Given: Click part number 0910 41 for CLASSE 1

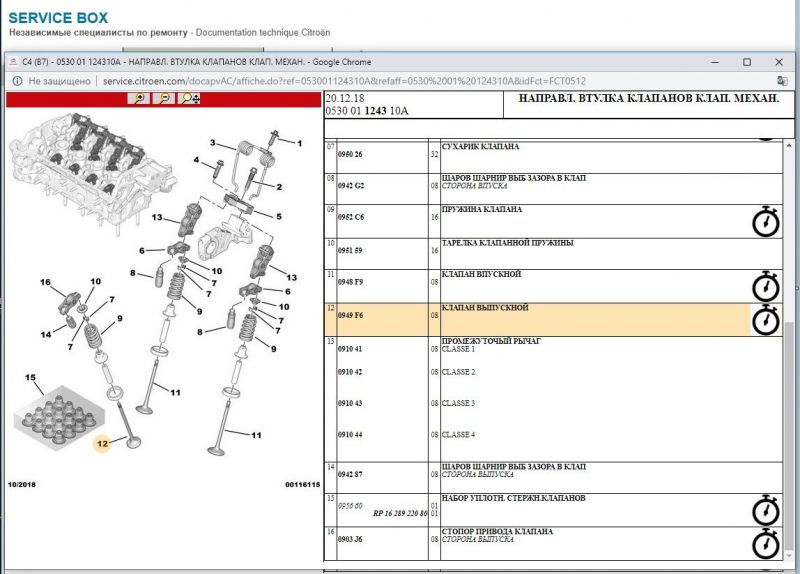Looking at the screenshot, I should [350, 349].
